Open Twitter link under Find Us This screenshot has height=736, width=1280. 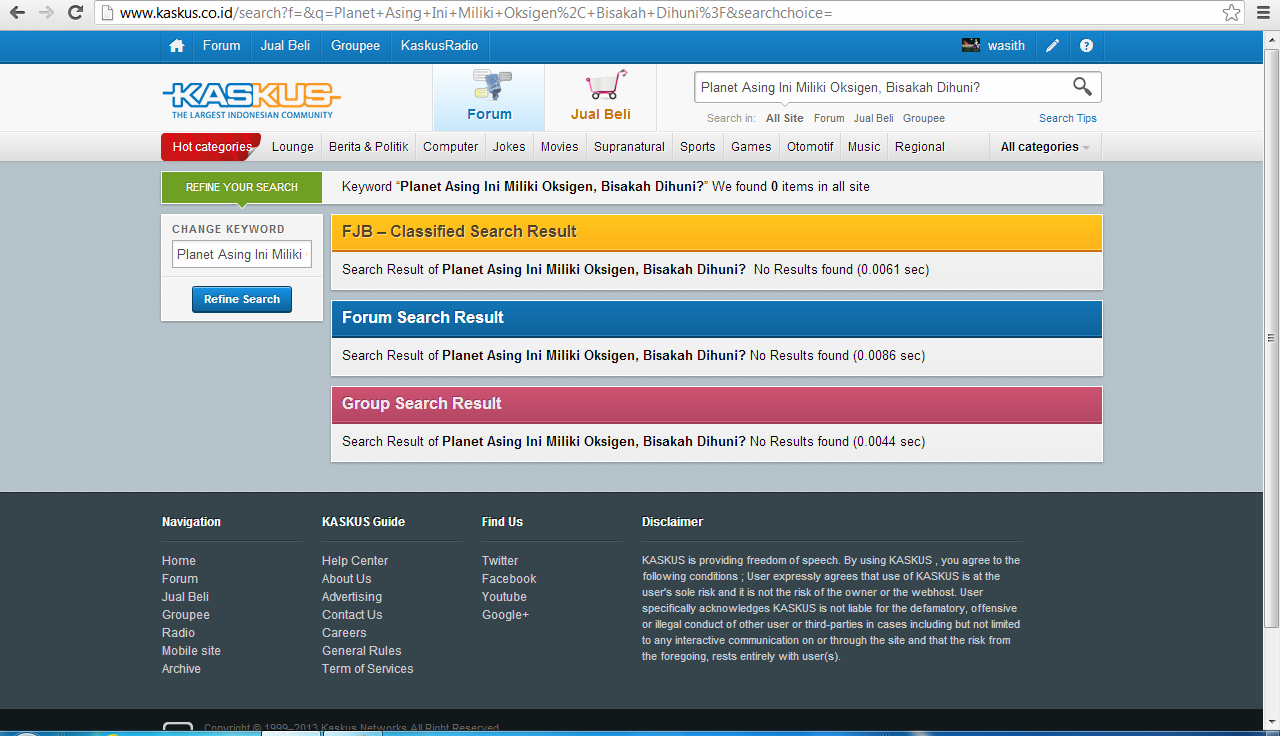click(x=500, y=561)
